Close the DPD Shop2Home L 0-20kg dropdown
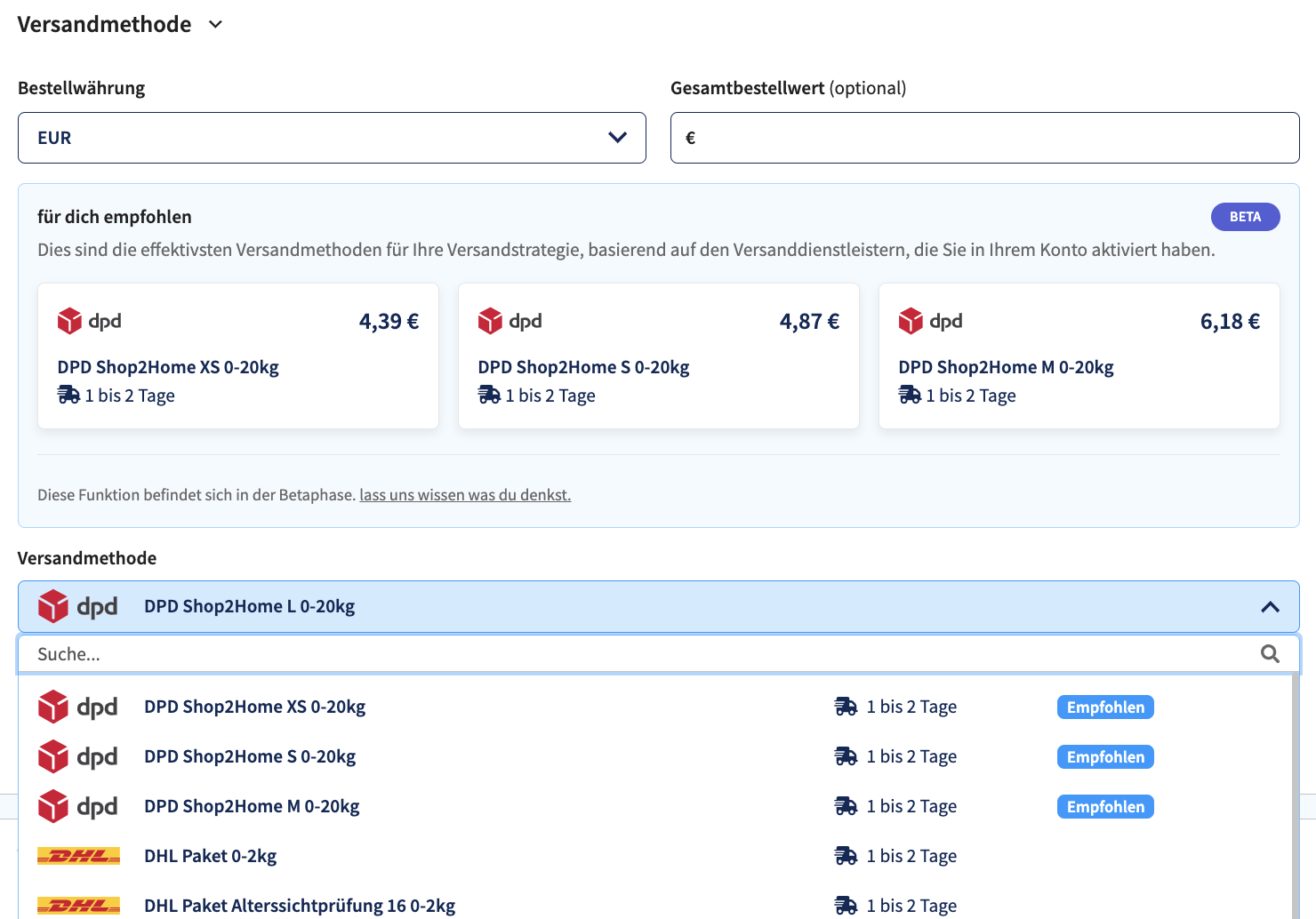 1270,607
